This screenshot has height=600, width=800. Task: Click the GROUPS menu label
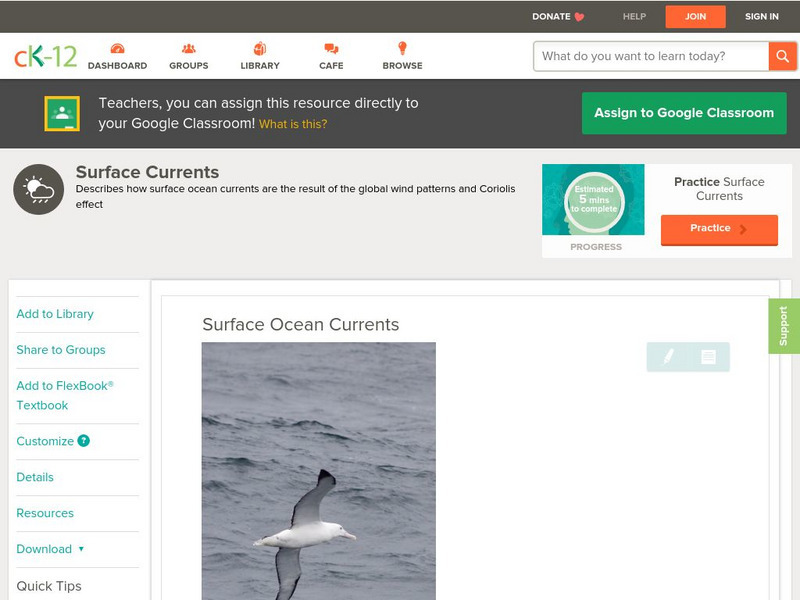[x=189, y=66]
